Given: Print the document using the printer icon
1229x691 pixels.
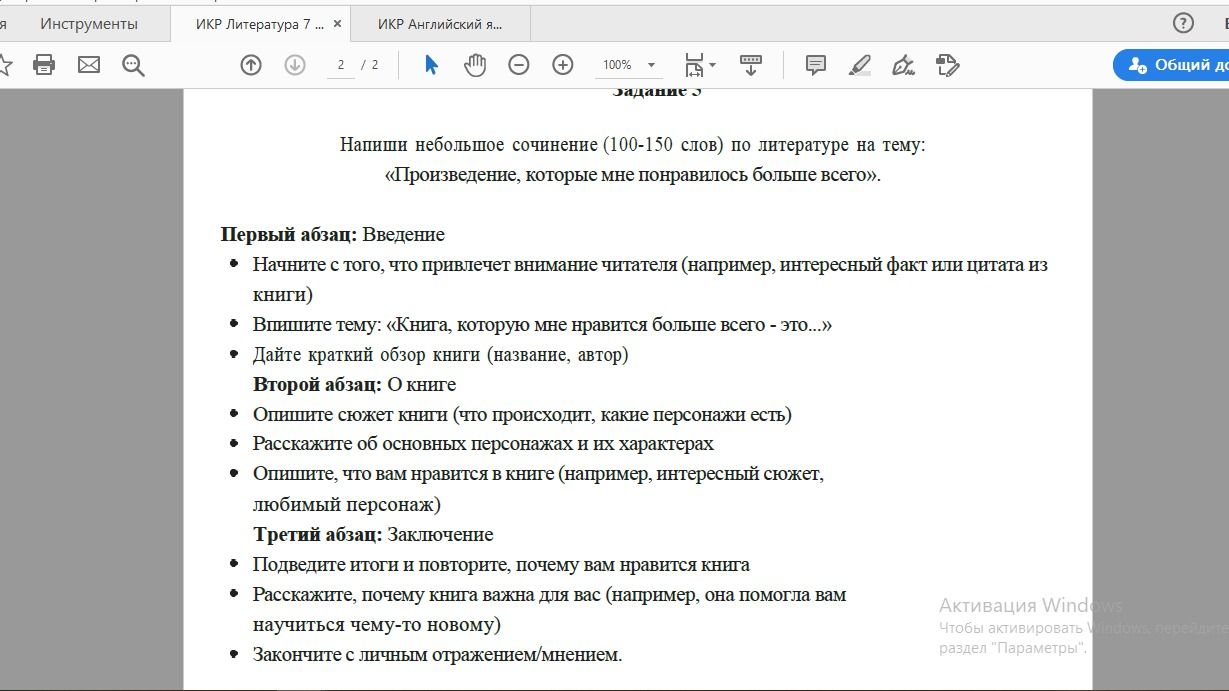Looking at the screenshot, I should point(44,65).
